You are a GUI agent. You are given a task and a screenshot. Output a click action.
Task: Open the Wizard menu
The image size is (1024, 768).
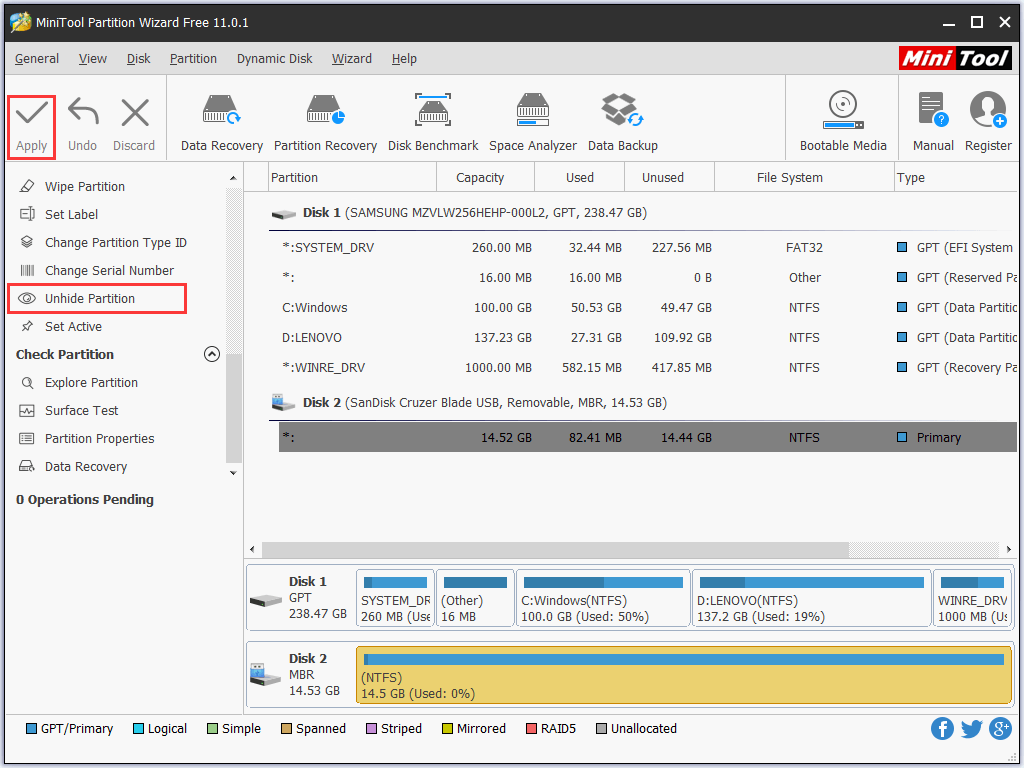(x=351, y=59)
